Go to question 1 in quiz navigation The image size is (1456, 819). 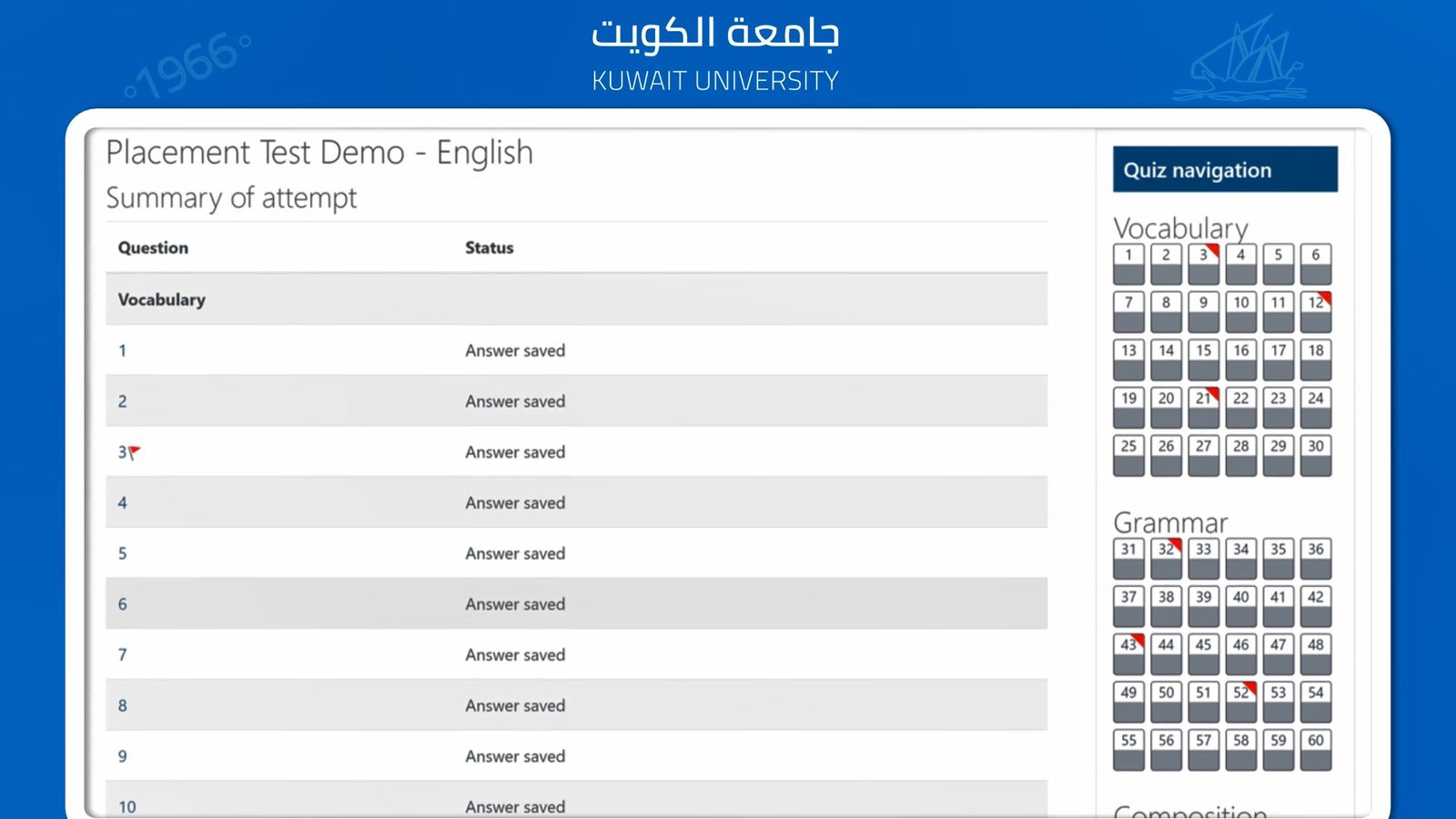point(1128,264)
